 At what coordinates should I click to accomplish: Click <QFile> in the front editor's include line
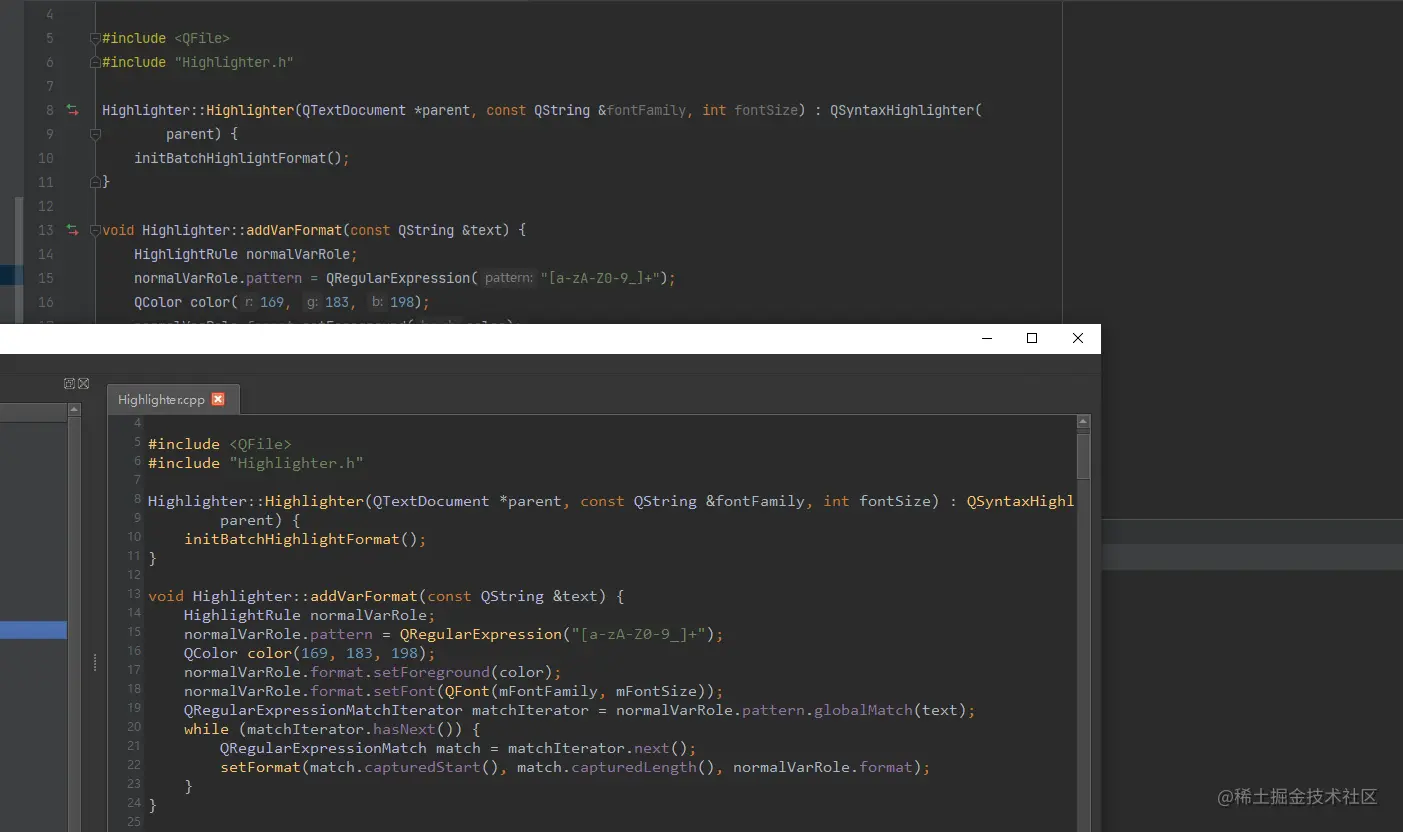click(260, 444)
